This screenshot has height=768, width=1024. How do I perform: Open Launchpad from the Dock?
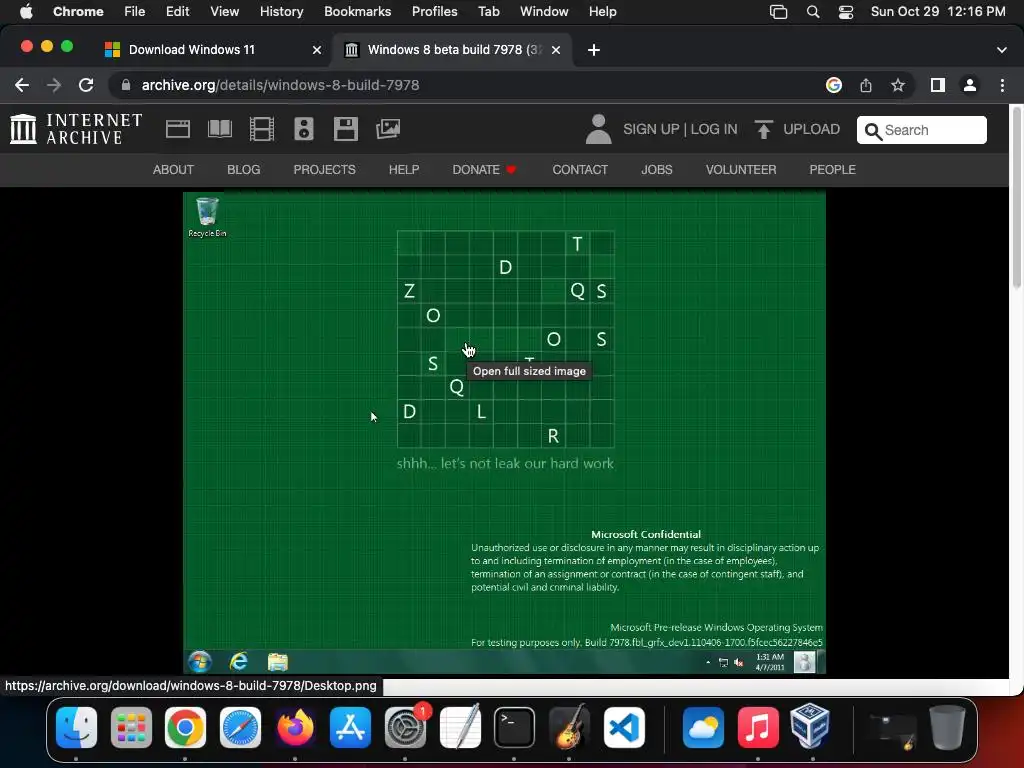tap(131, 727)
